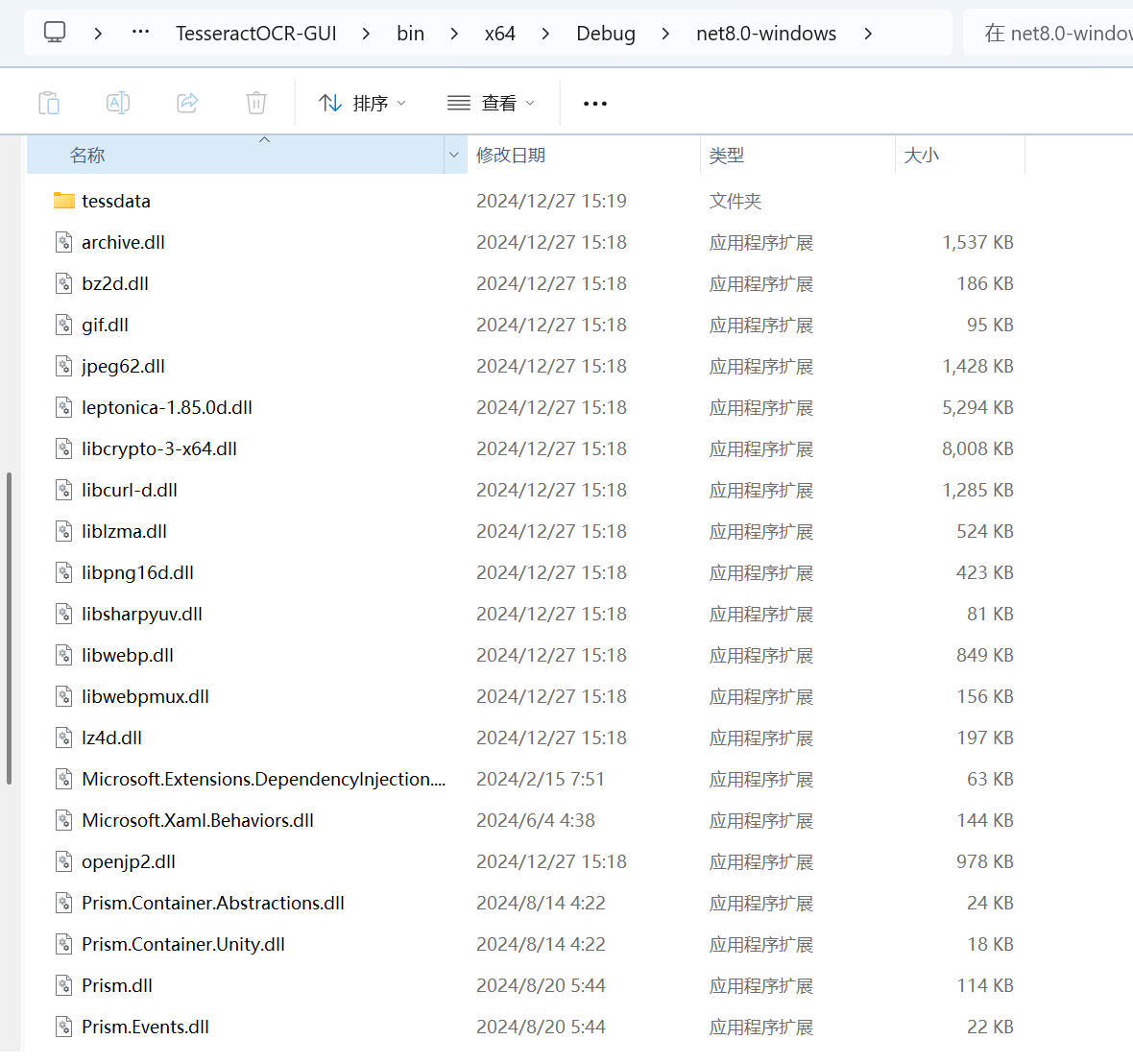Screen dimensions: 1133x1064
Task: Click the Rename toolbar icon
Action: (118, 104)
